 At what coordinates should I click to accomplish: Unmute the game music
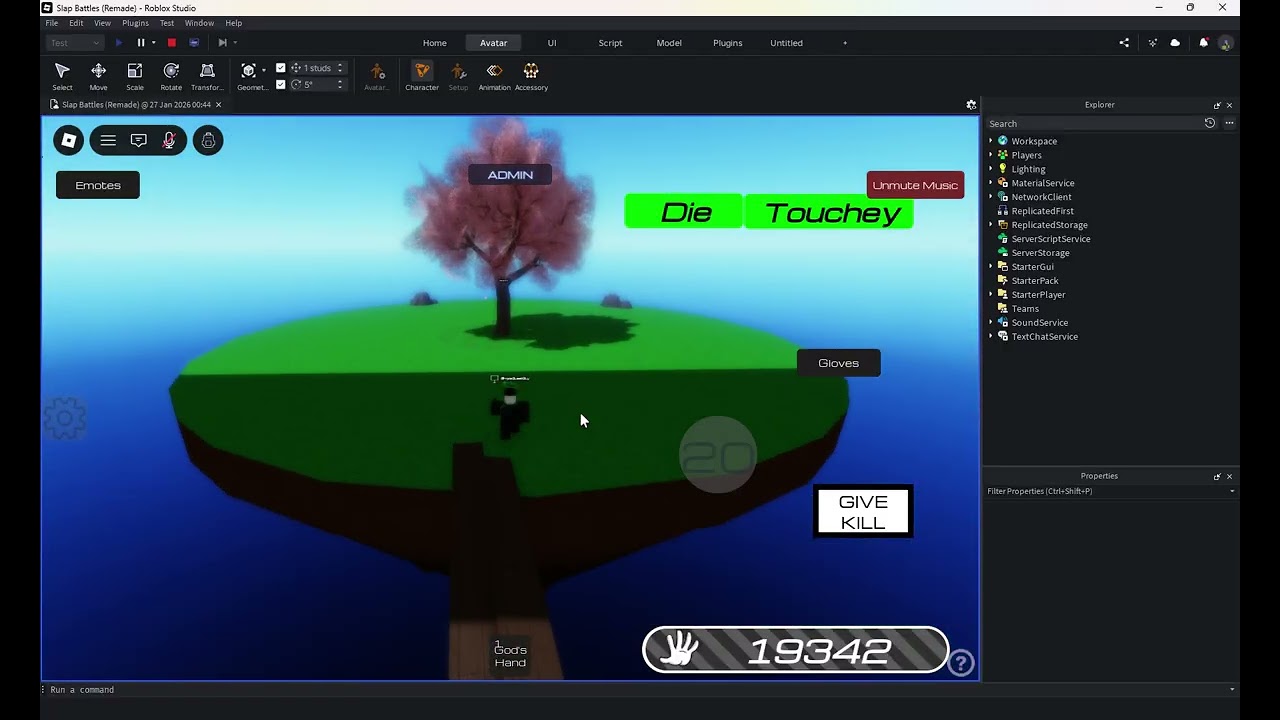915,185
